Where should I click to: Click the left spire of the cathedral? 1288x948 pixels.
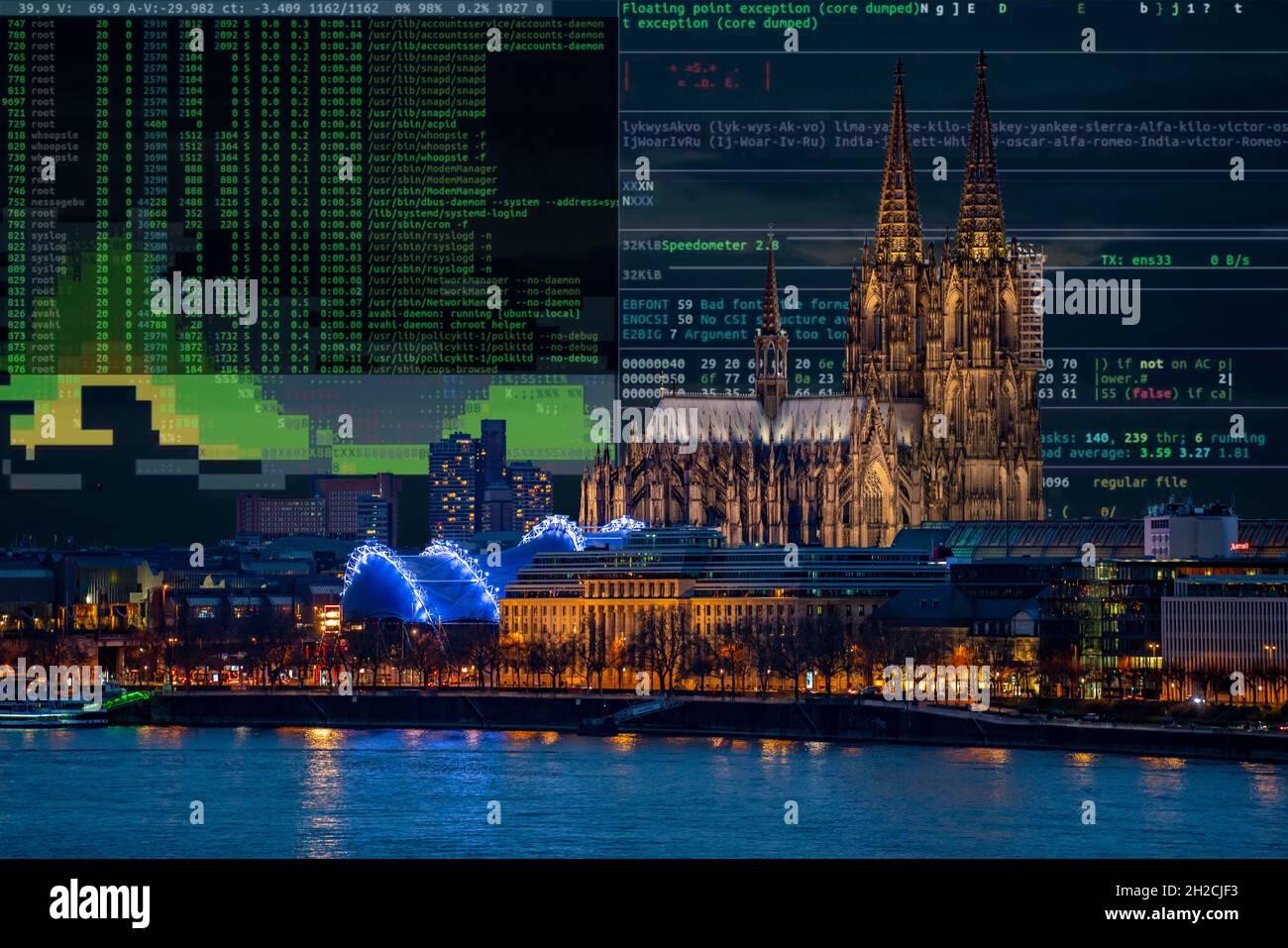[899, 158]
